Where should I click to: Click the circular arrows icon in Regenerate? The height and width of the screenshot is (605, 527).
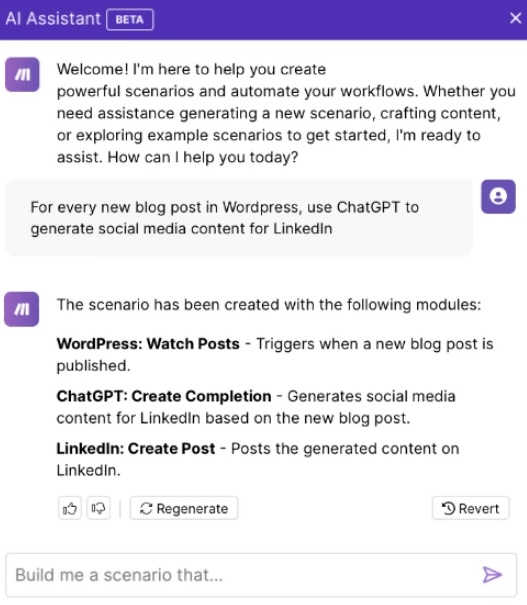146,509
